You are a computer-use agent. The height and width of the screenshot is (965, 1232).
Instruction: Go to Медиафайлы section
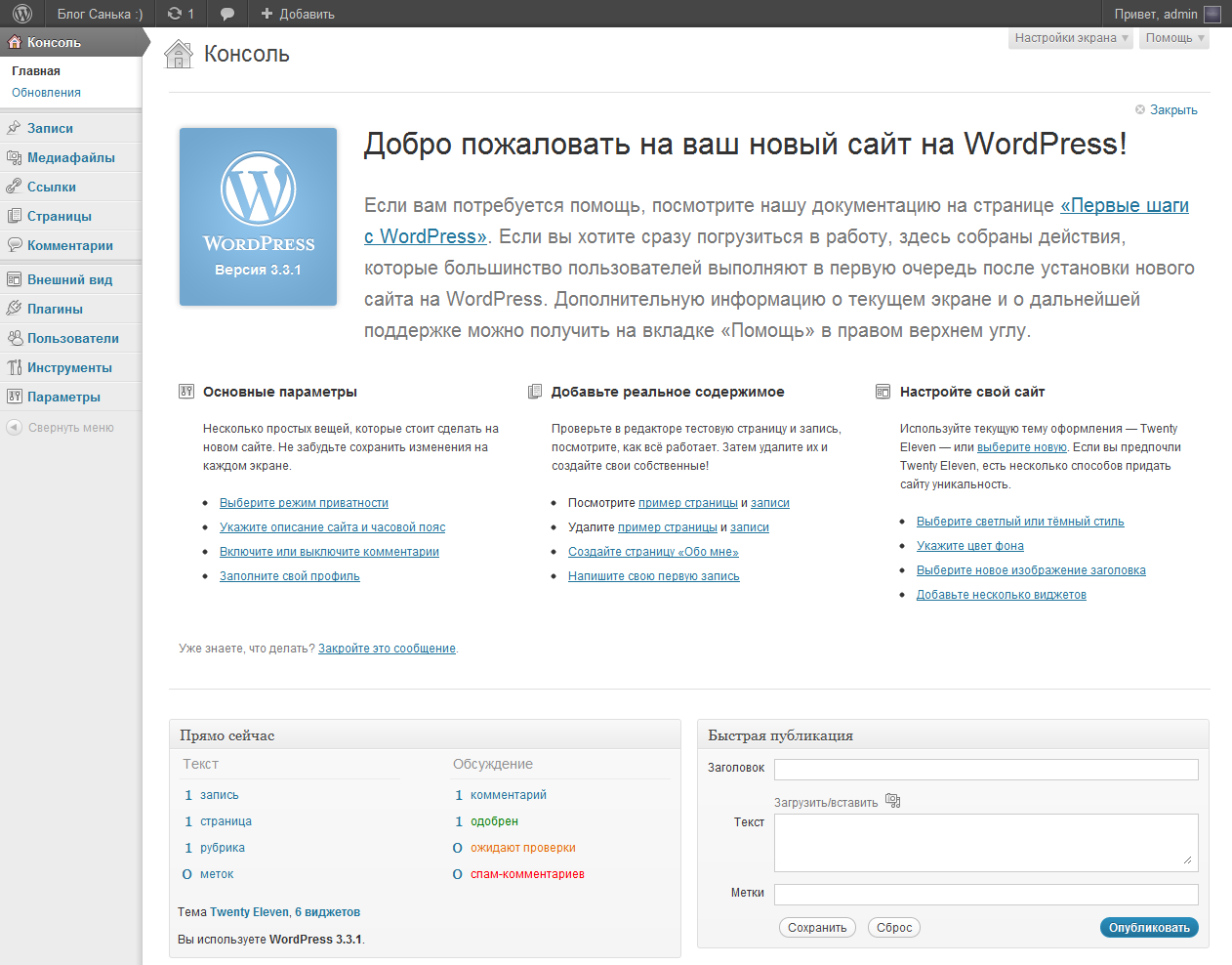pyautogui.click(x=70, y=157)
